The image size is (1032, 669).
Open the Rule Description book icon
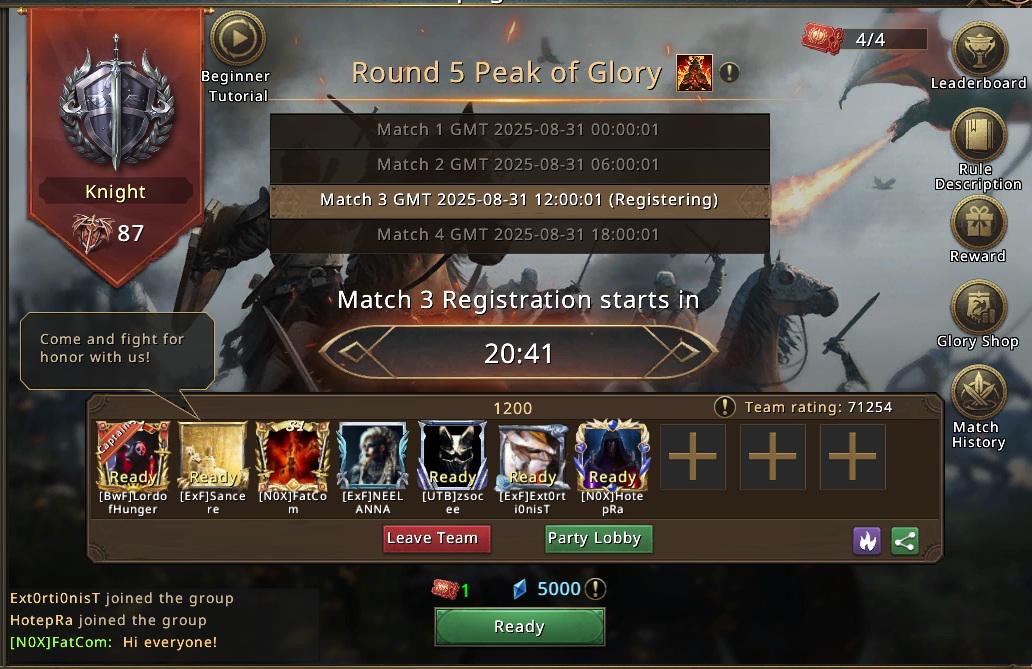click(979, 135)
